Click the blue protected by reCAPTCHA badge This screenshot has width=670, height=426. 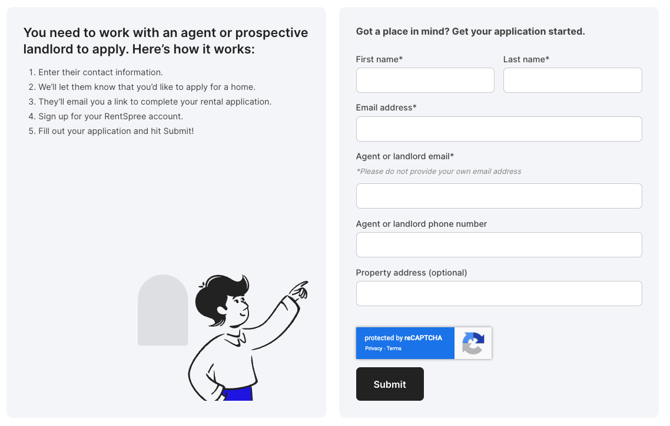tap(405, 343)
